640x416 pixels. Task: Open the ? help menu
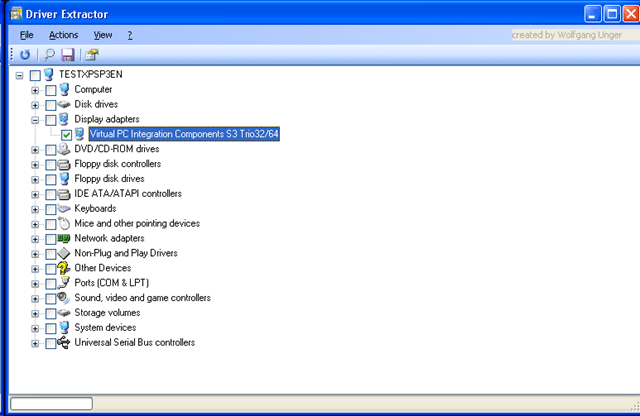(129, 34)
